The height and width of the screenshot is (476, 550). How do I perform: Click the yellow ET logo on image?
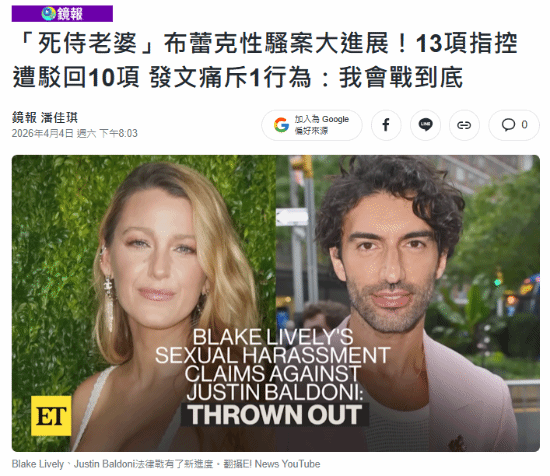51,416
